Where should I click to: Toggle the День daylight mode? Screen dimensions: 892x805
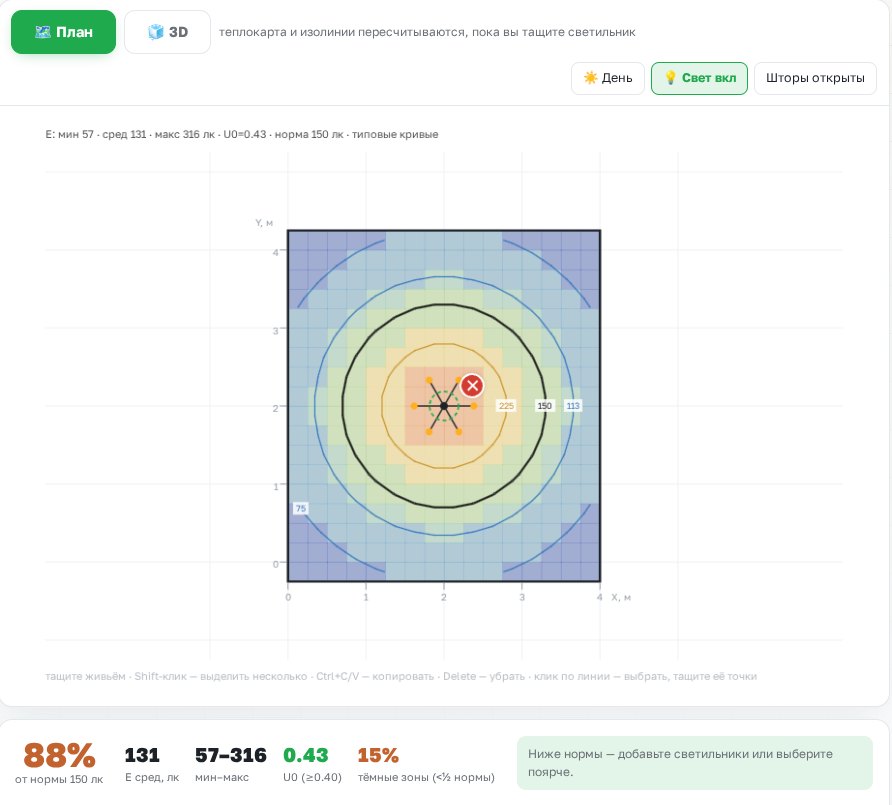(x=608, y=78)
